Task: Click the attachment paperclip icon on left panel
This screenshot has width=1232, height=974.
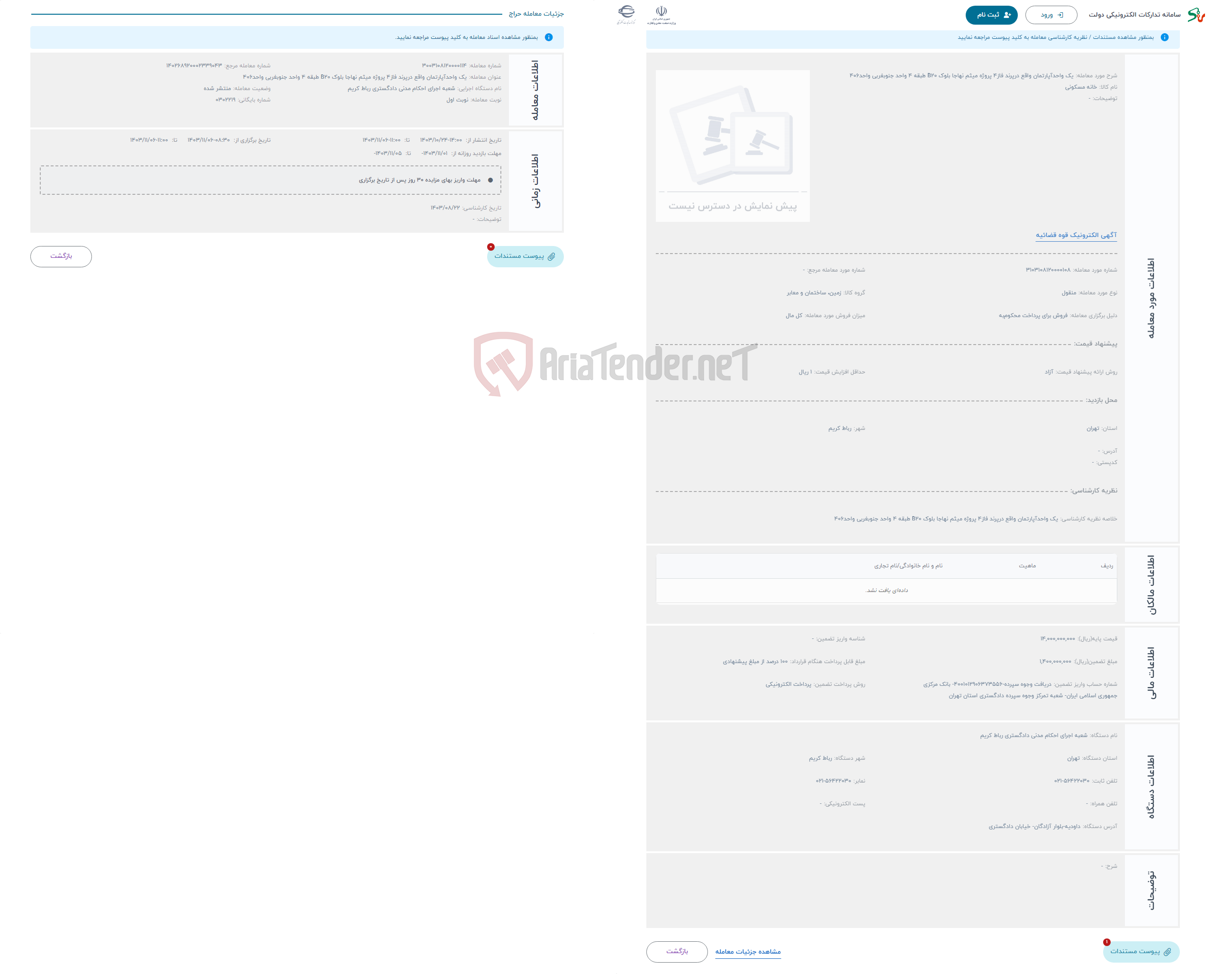Action: 552,258
